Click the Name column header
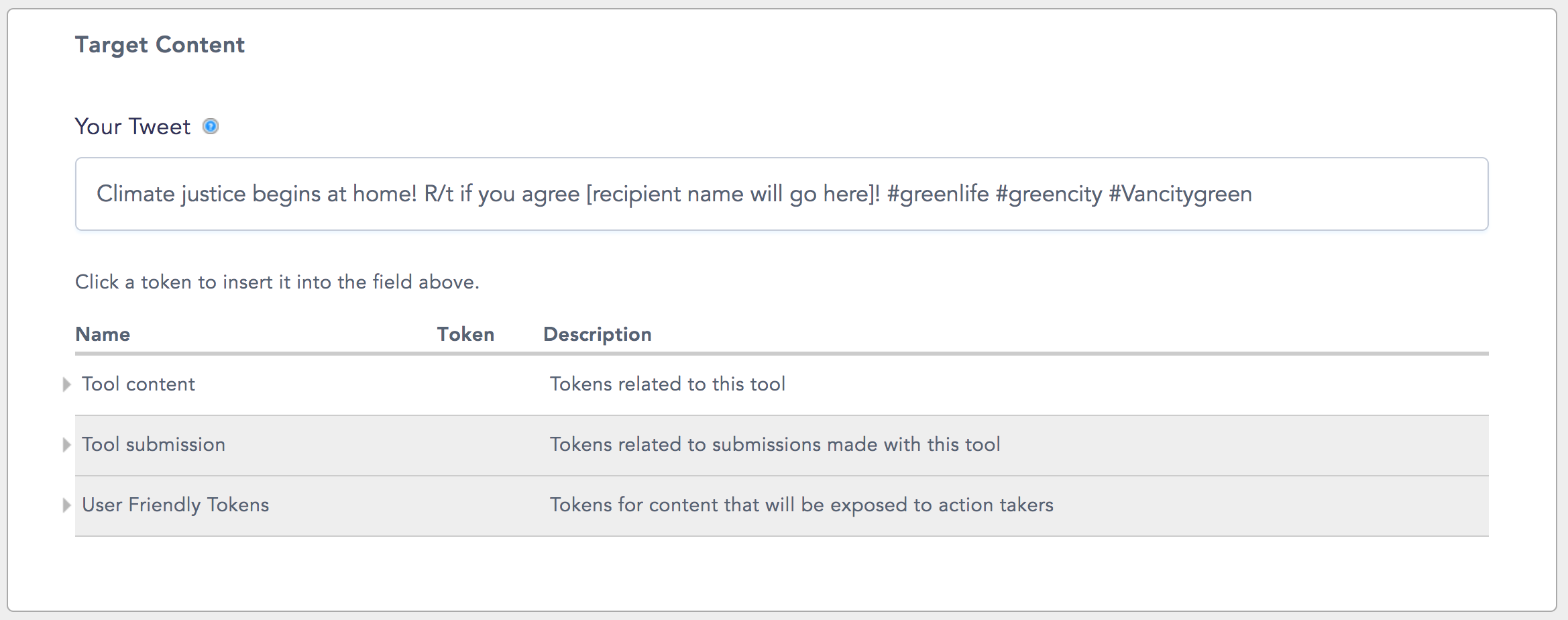1568x620 pixels. point(103,334)
